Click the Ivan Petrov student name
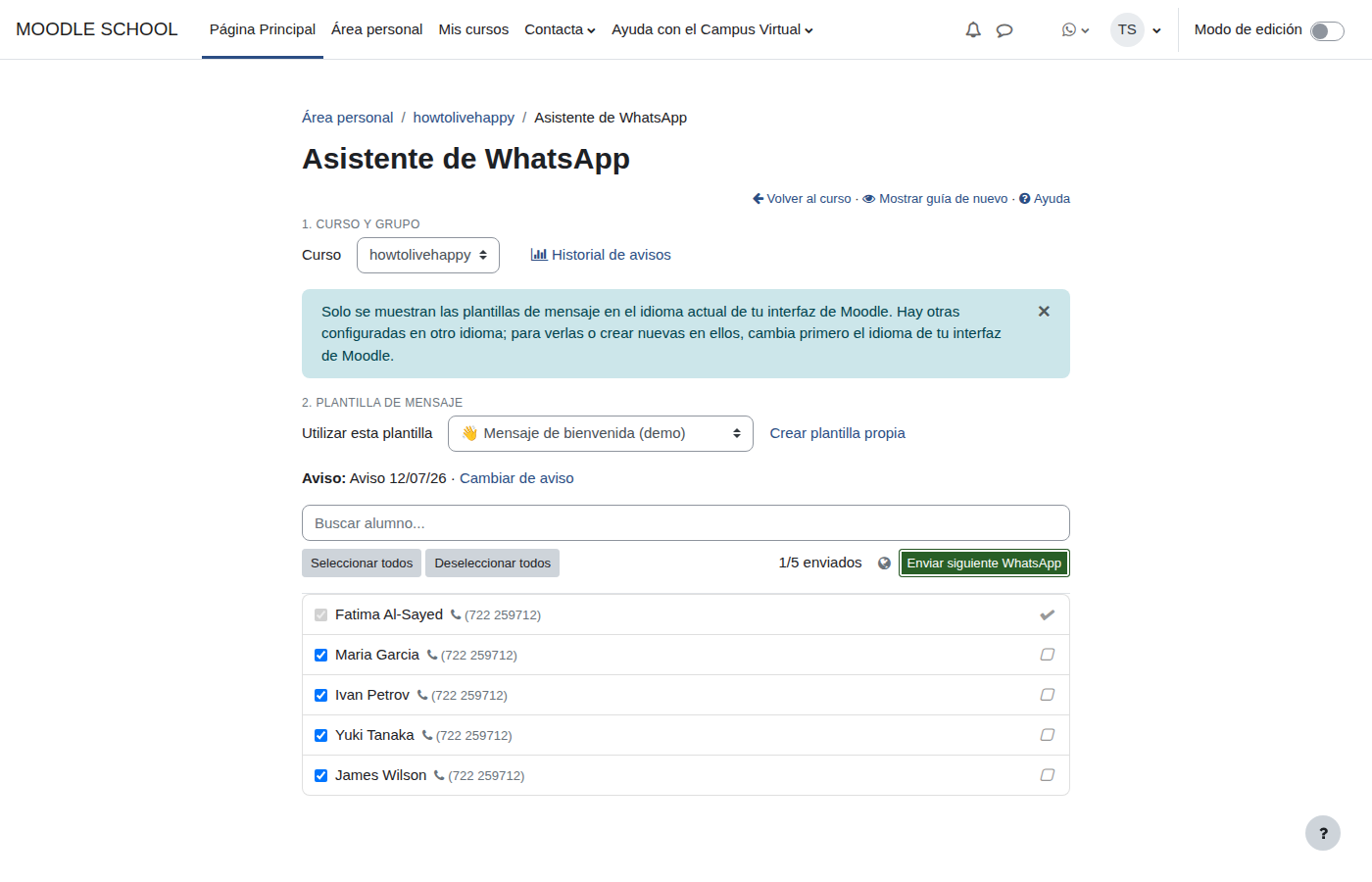The image size is (1372, 882). 372,695
